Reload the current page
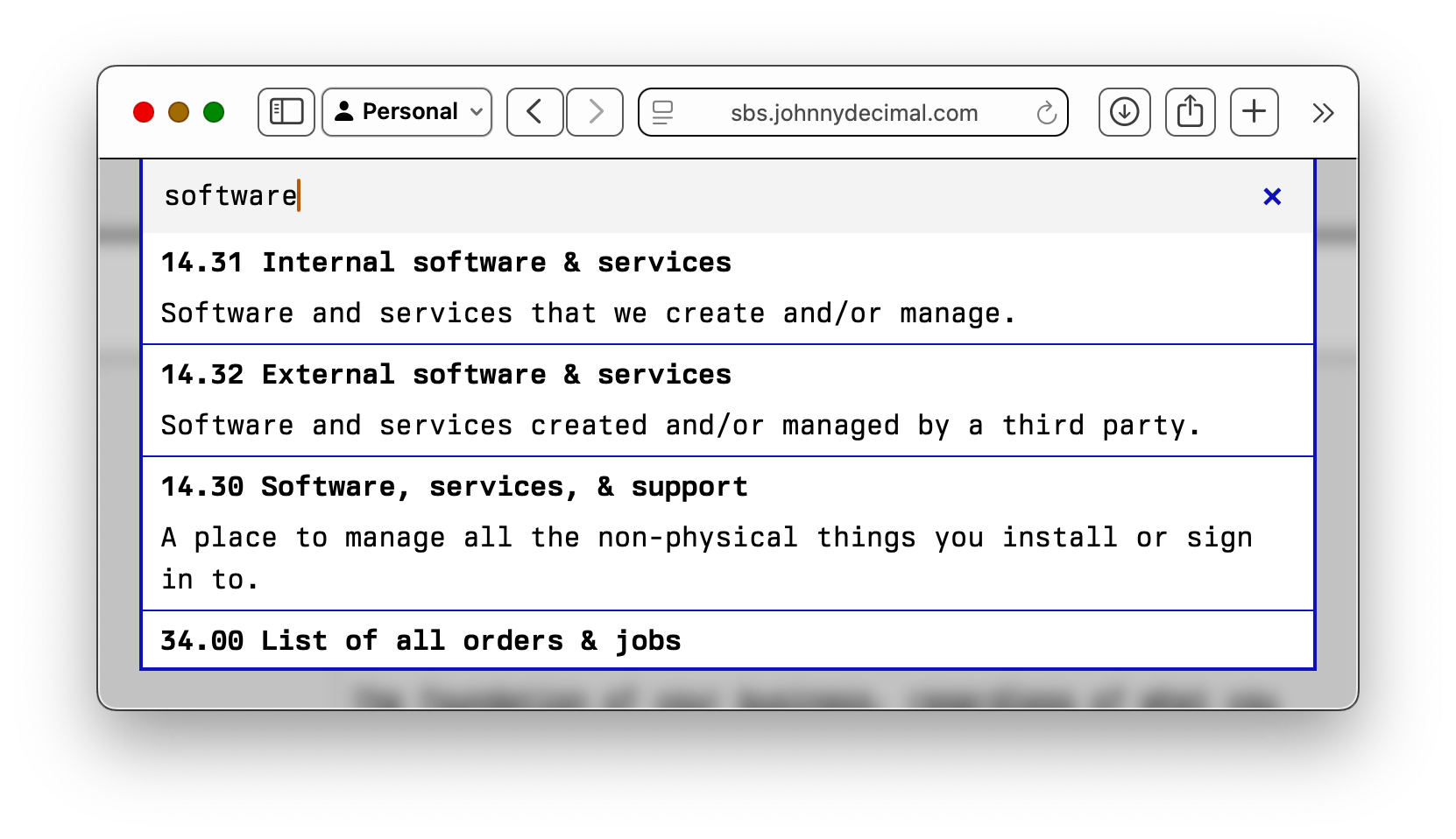1456x839 pixels. point(1046,113)
